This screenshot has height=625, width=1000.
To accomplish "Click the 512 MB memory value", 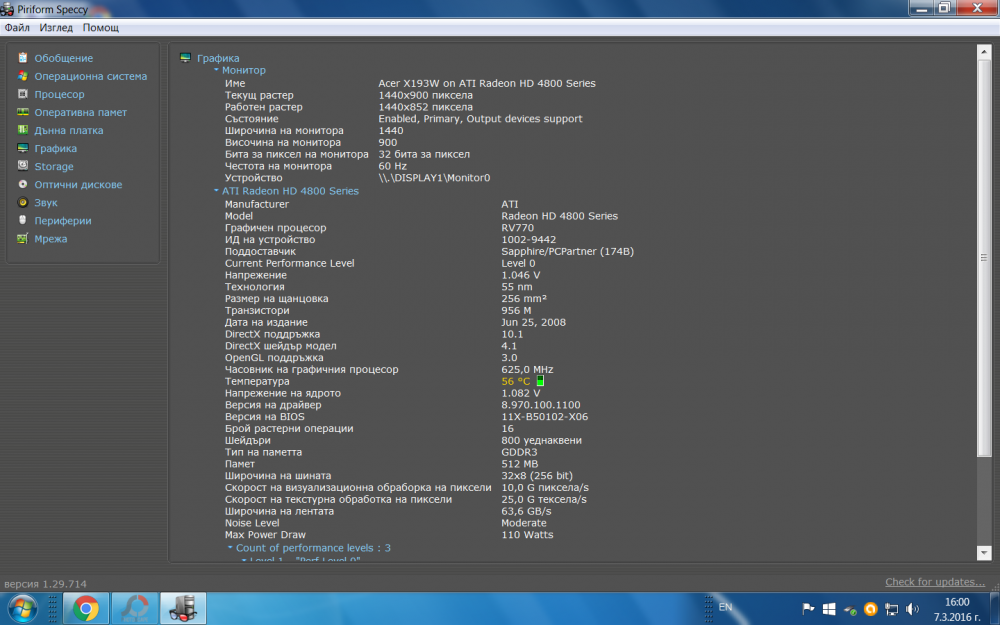I will pyautogui.click(x=520, y=464).
